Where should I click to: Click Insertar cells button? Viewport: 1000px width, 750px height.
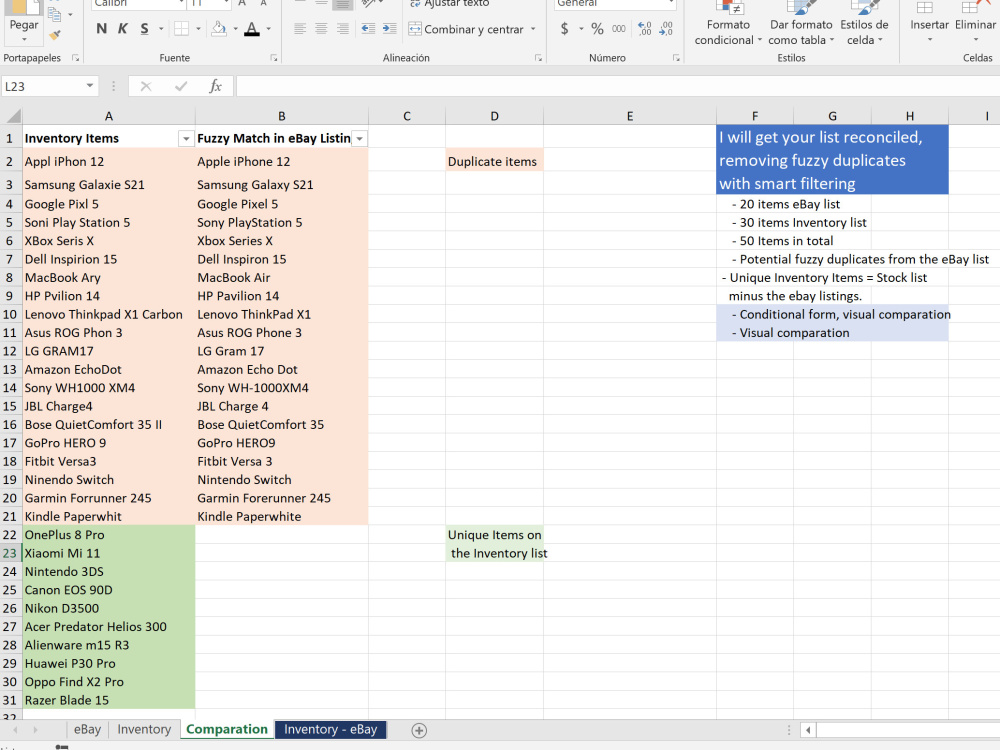click(929, 23)
